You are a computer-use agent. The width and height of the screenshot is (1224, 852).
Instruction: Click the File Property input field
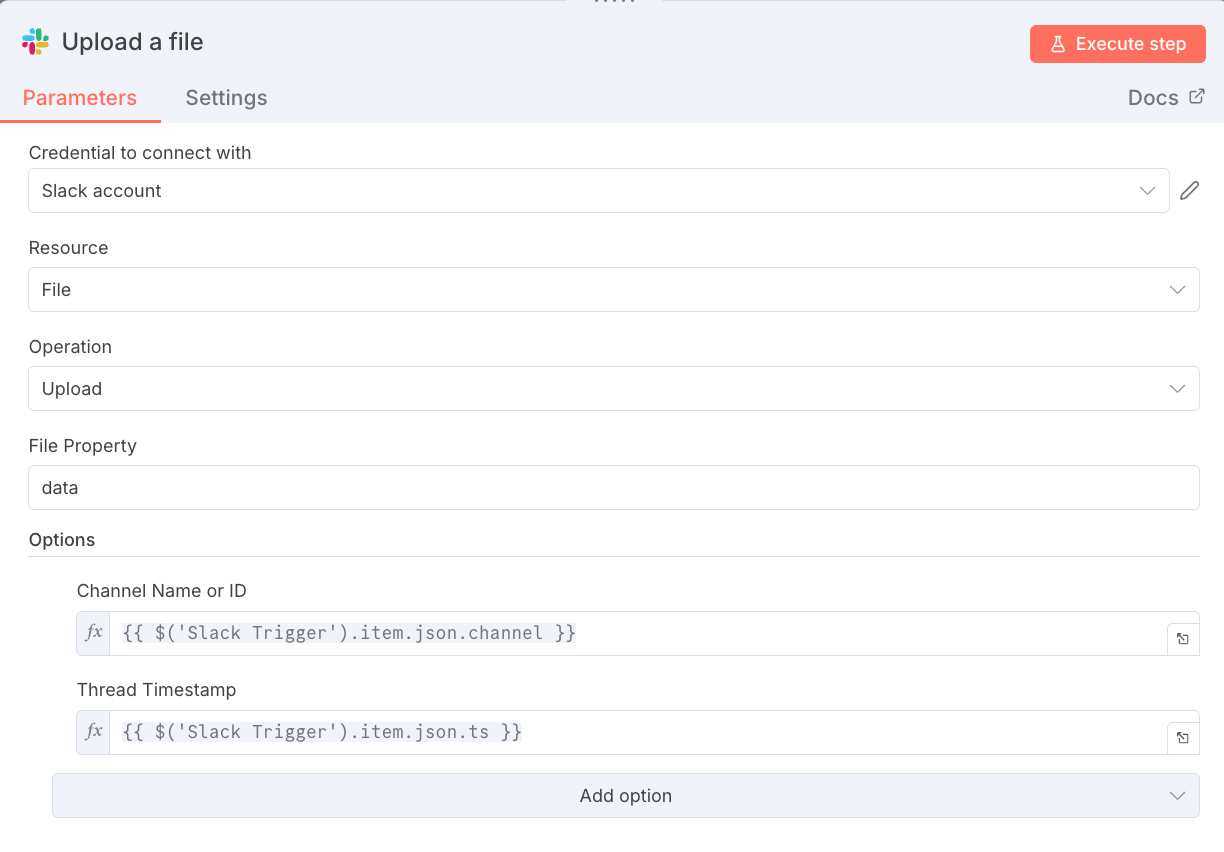[x=613, y=488]
